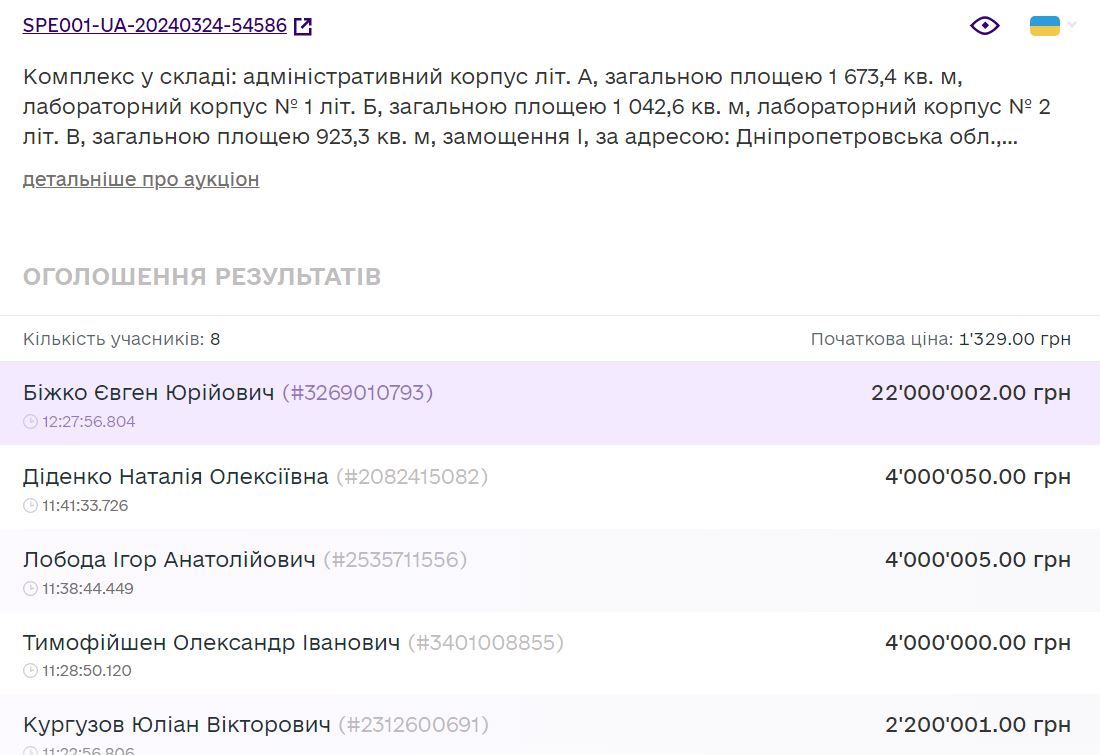1100x755 pixels.
Task: Follow the "детальніше про аукціон" link
Action: pyautogui.click(x=141, y=180)
